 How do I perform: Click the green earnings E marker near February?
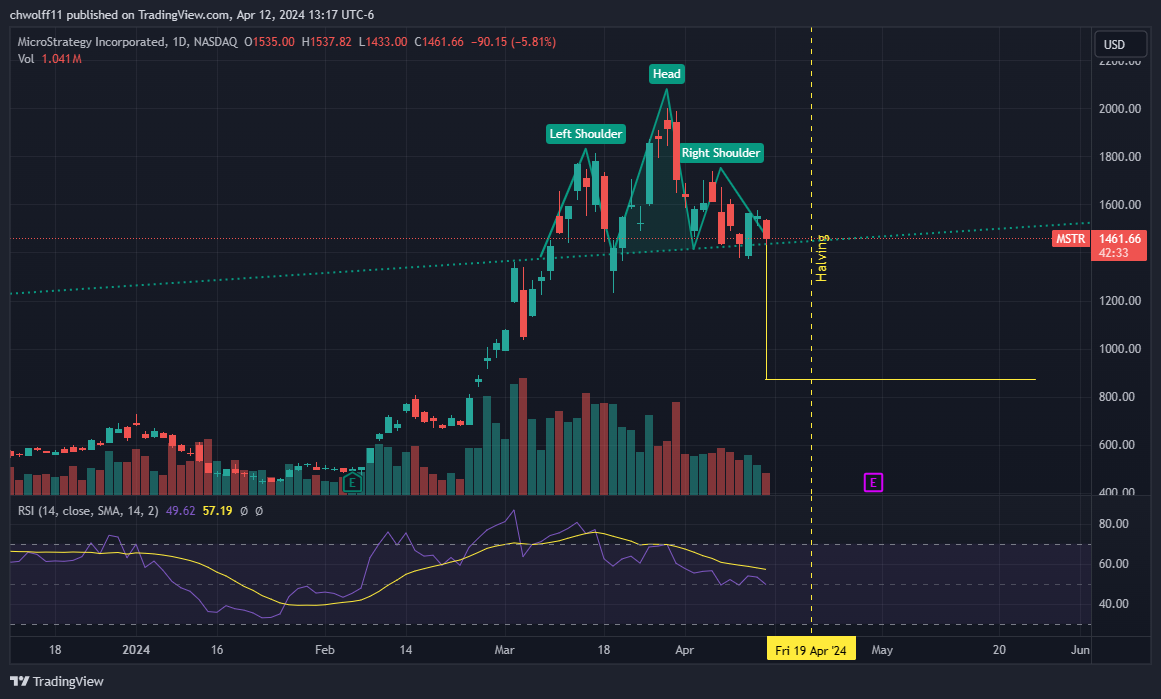tap(352, 484)
